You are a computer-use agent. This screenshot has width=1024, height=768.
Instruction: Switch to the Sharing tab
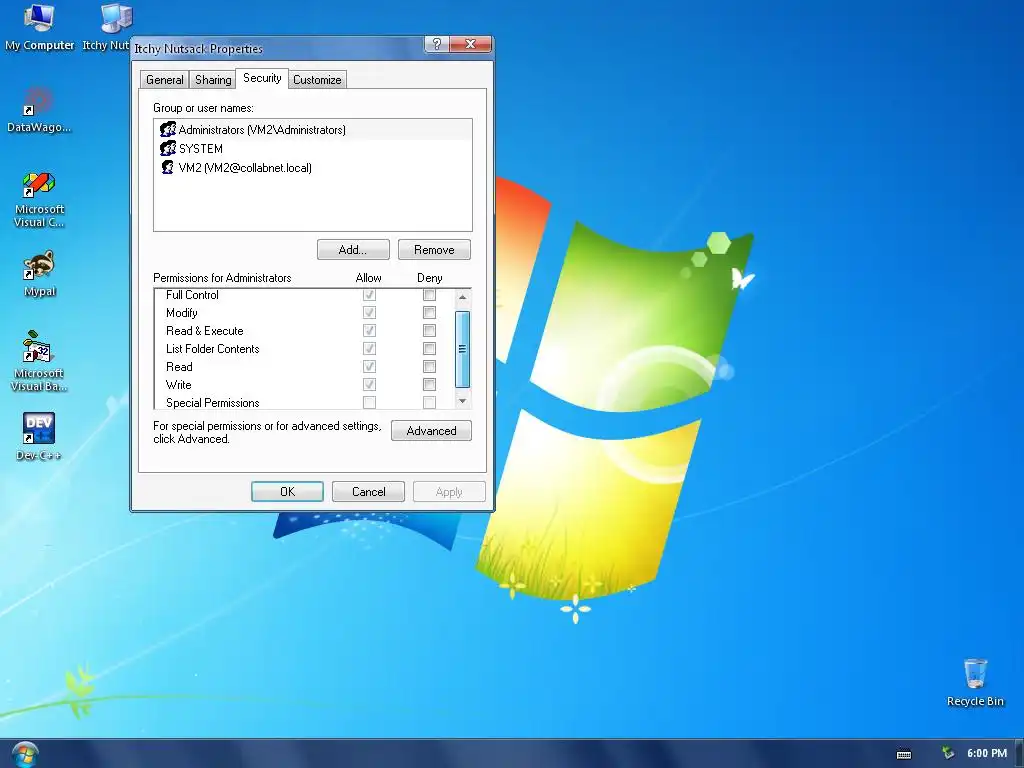[x=213, y=80]
